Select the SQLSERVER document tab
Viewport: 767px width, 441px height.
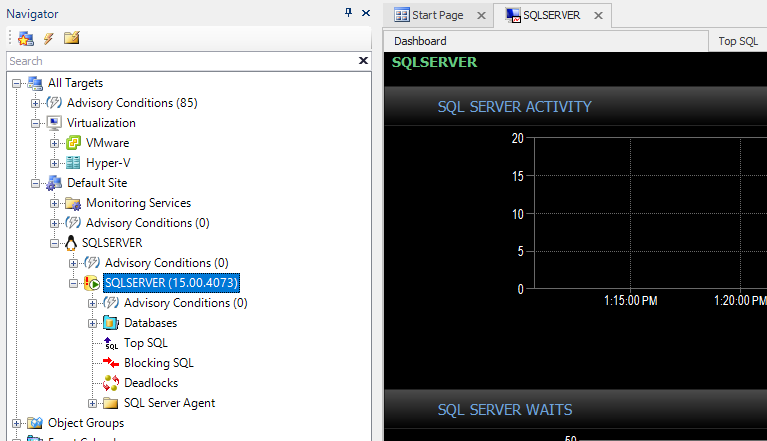tap(551, 15)
